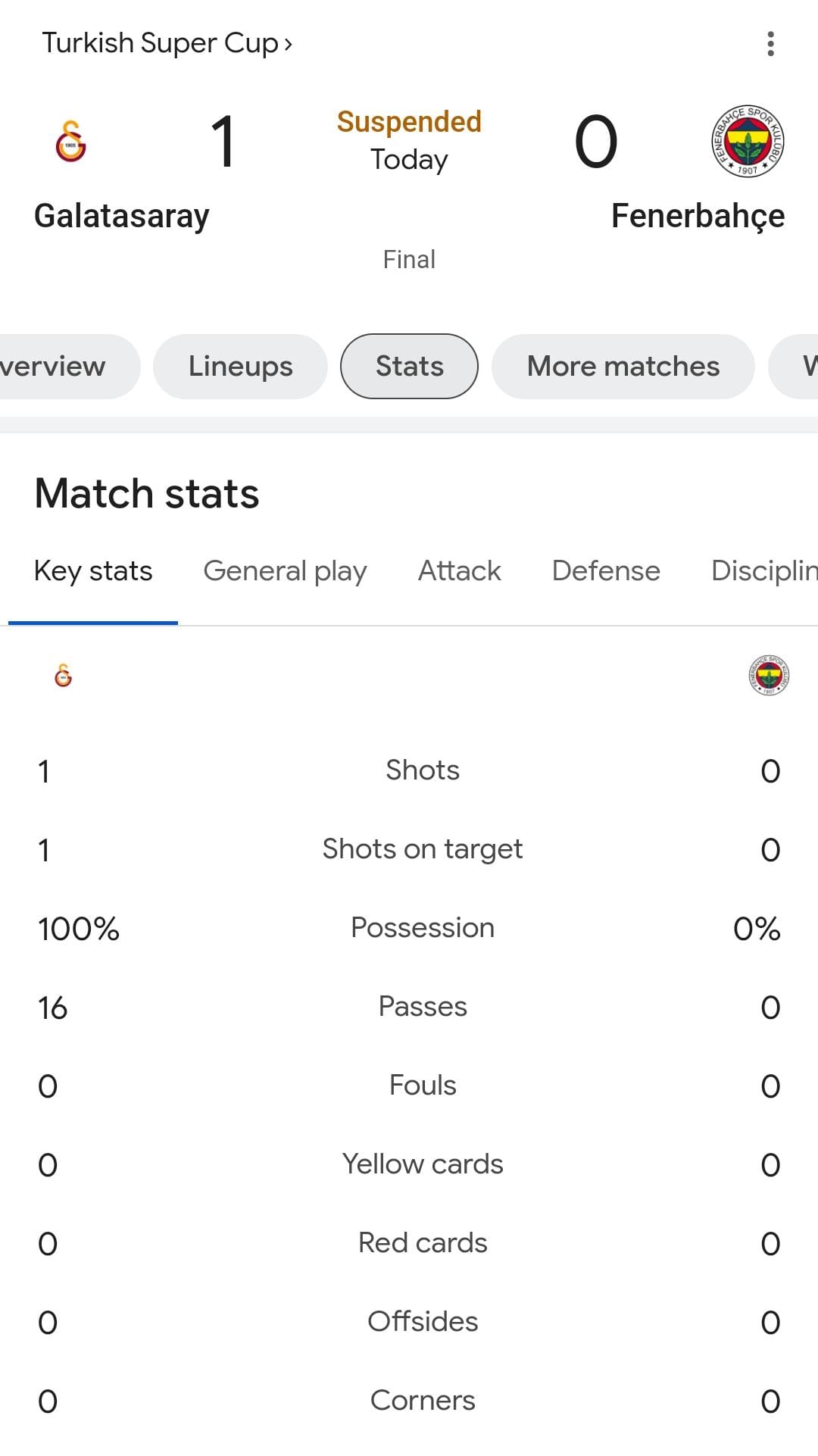Tap the Galatasaray team name
The height and width of the screenshot is (1456, 818).
(122, 216)
